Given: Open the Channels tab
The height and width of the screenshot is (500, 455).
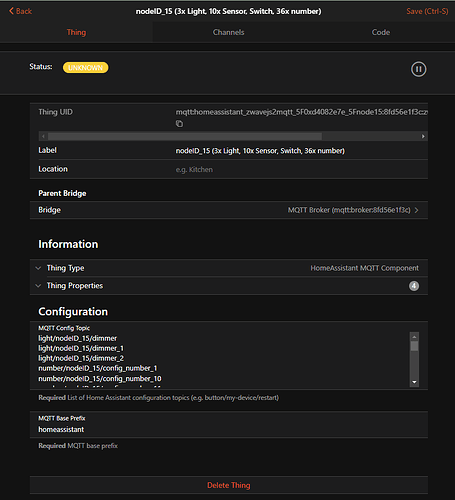Looking at the screenshot, I should (x=228, y=32).
